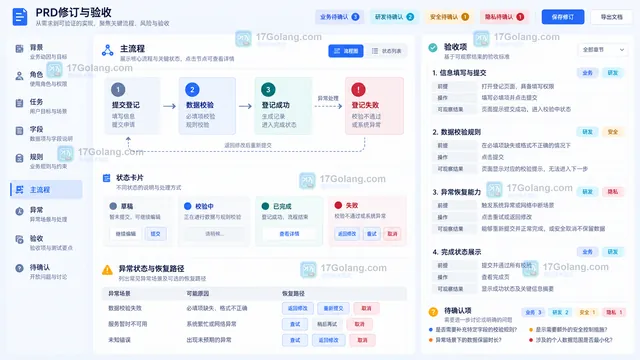Screen dimensions: 640x360
Task: Click the red exclamation icon on 登记失败
Action: 358,89
